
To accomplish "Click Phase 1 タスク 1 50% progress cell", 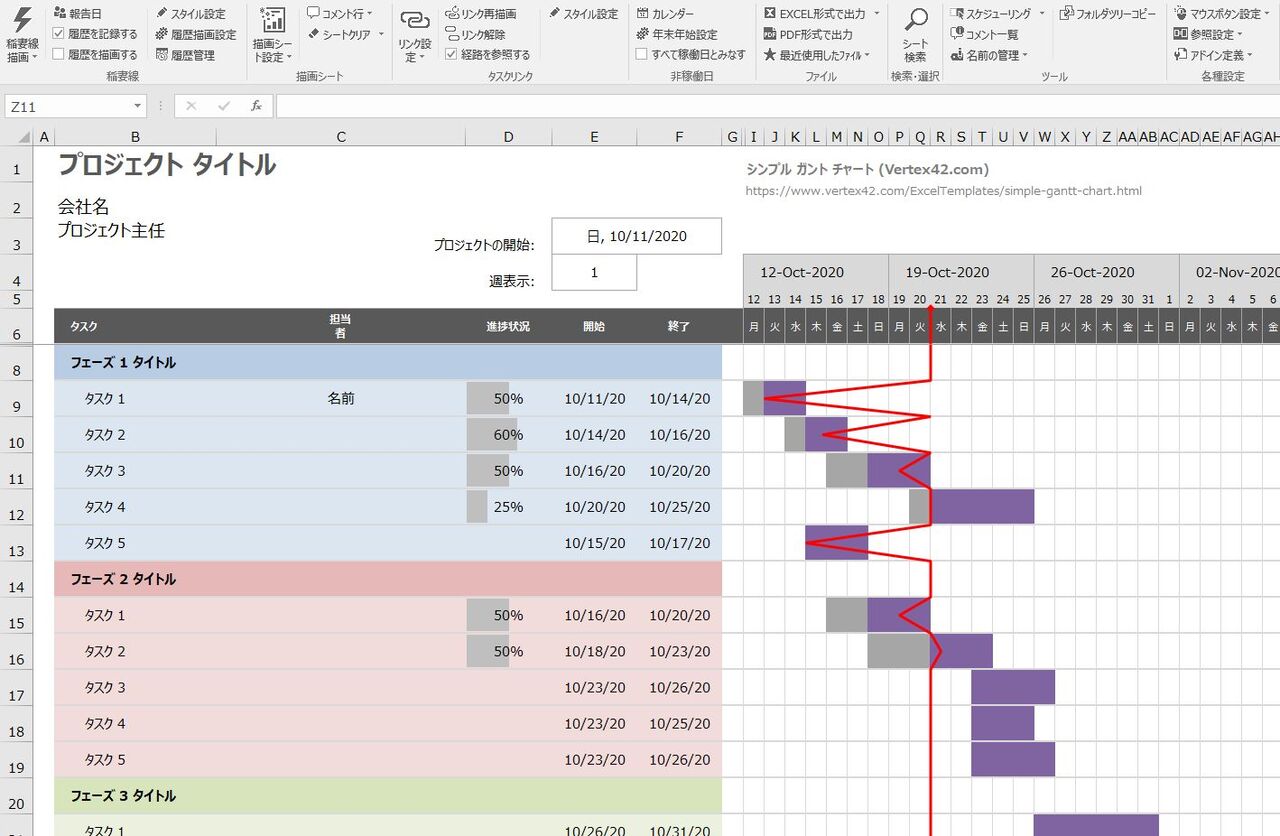I will click(508, 398).
